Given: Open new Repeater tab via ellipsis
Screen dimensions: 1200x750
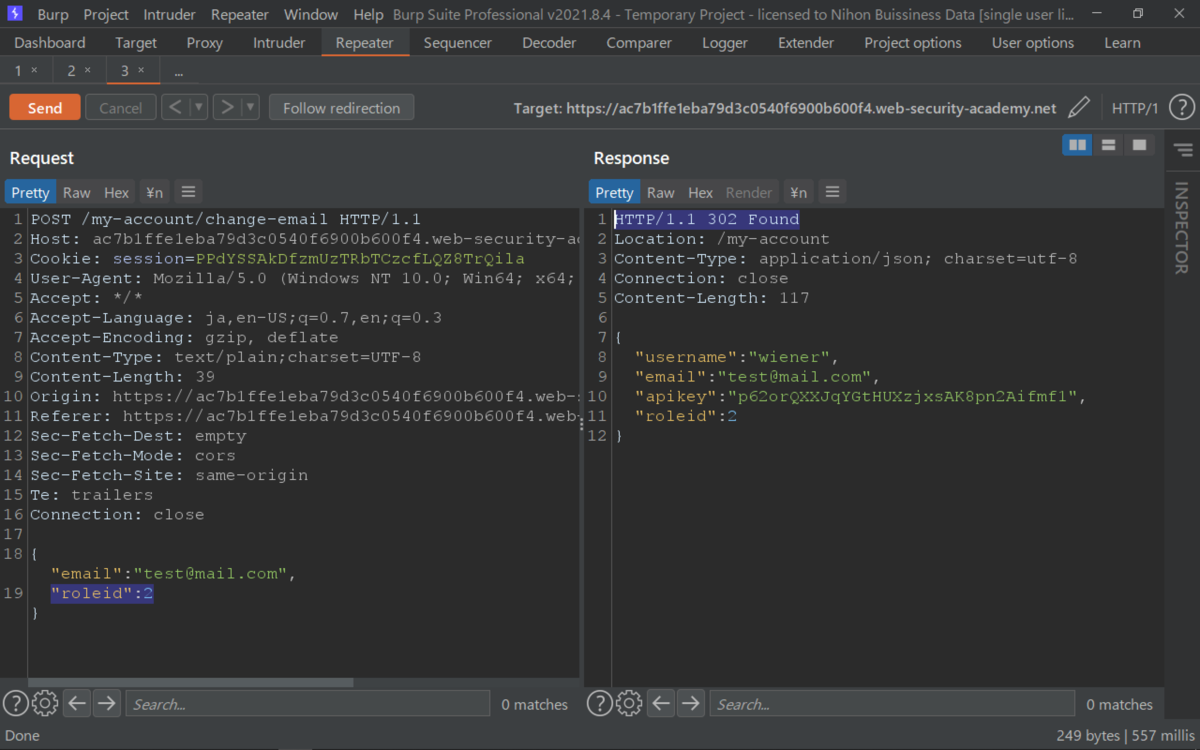Looking at the screenshot, I should [x=178, y=71].
